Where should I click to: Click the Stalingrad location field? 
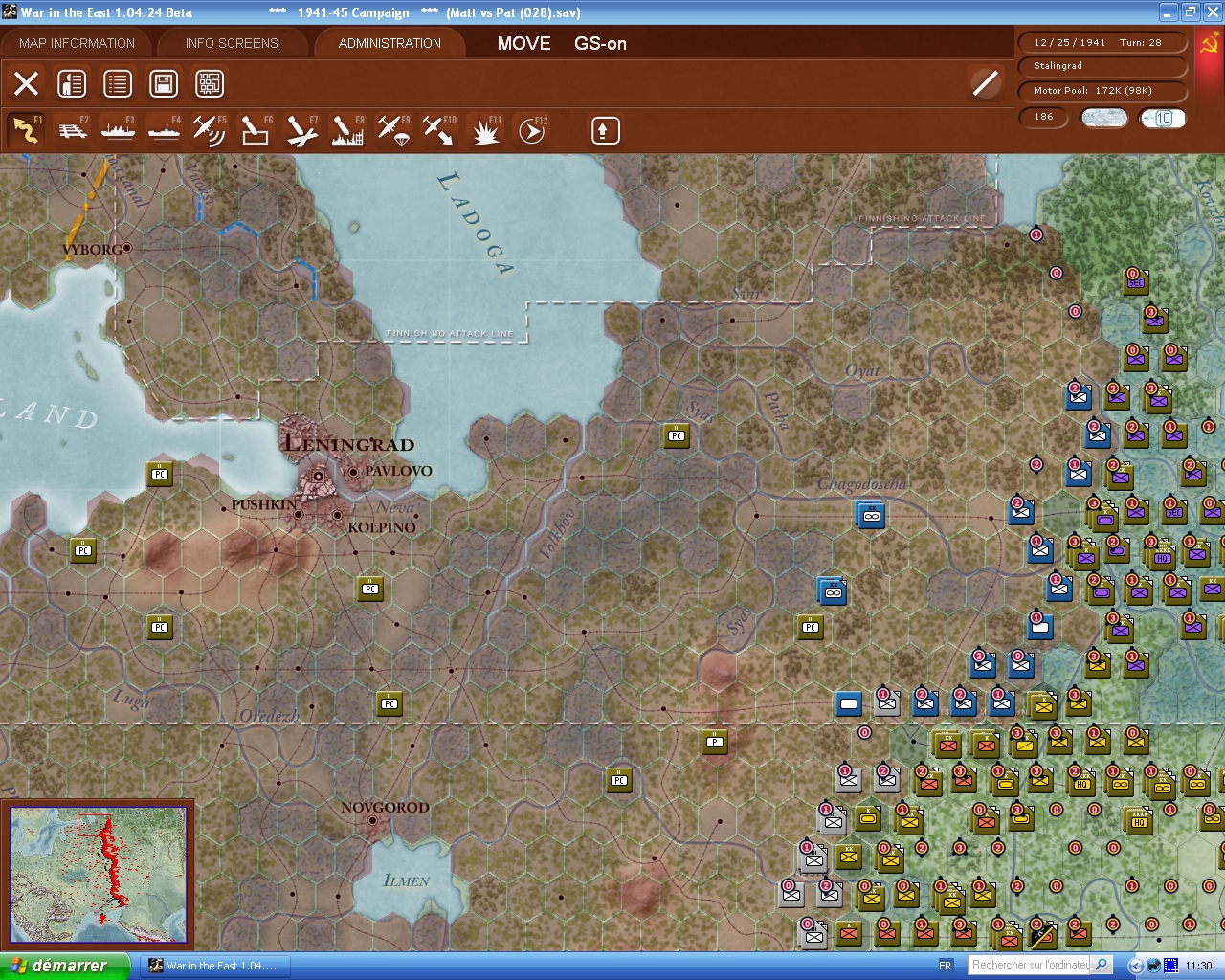click(1103, 66)
